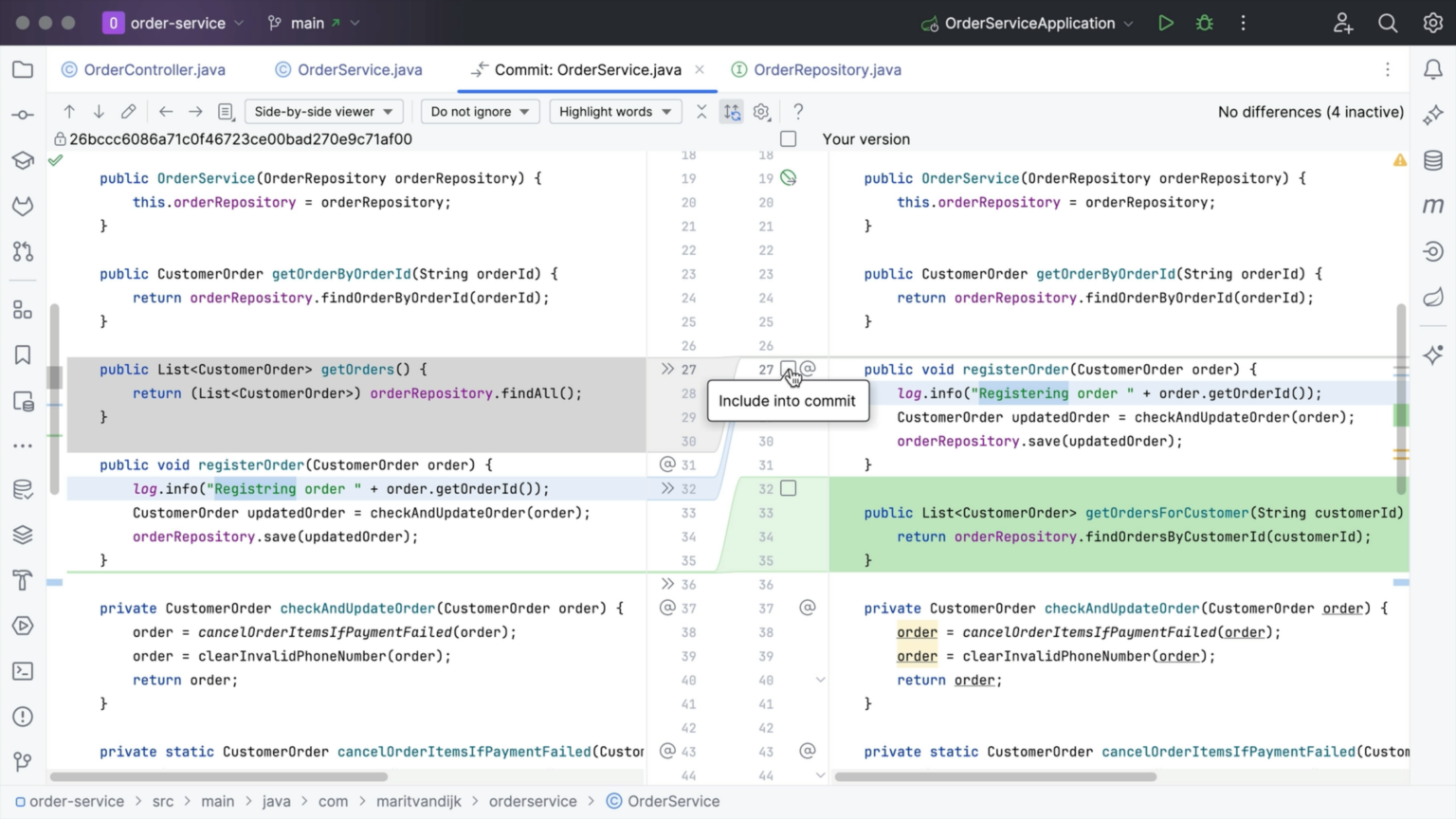Open the Project tool window folder icon
This screenshot has width=1456, height=819.
pyautogui.click(x=23, y=69)
